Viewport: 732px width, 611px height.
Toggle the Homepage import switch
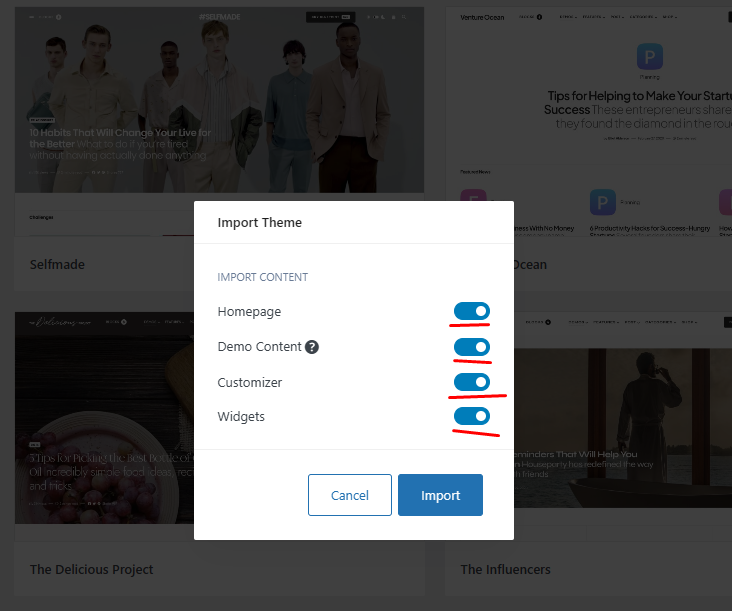point(472,311)
